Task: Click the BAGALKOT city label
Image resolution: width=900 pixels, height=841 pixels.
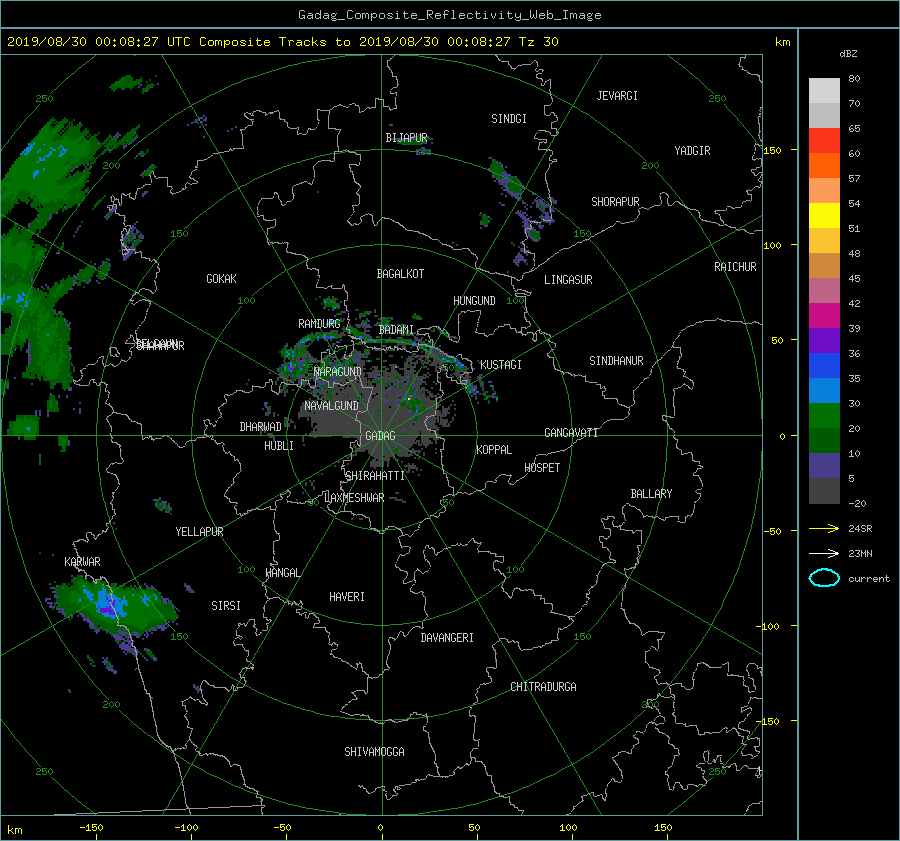Action: click(x=400, y=274)
